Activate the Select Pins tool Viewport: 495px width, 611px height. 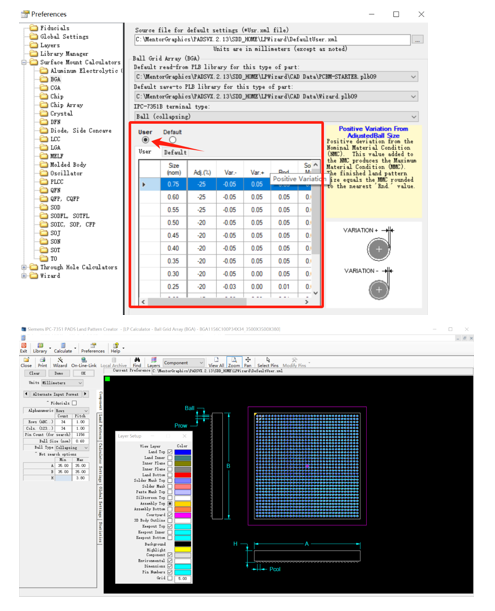(268, 362)
